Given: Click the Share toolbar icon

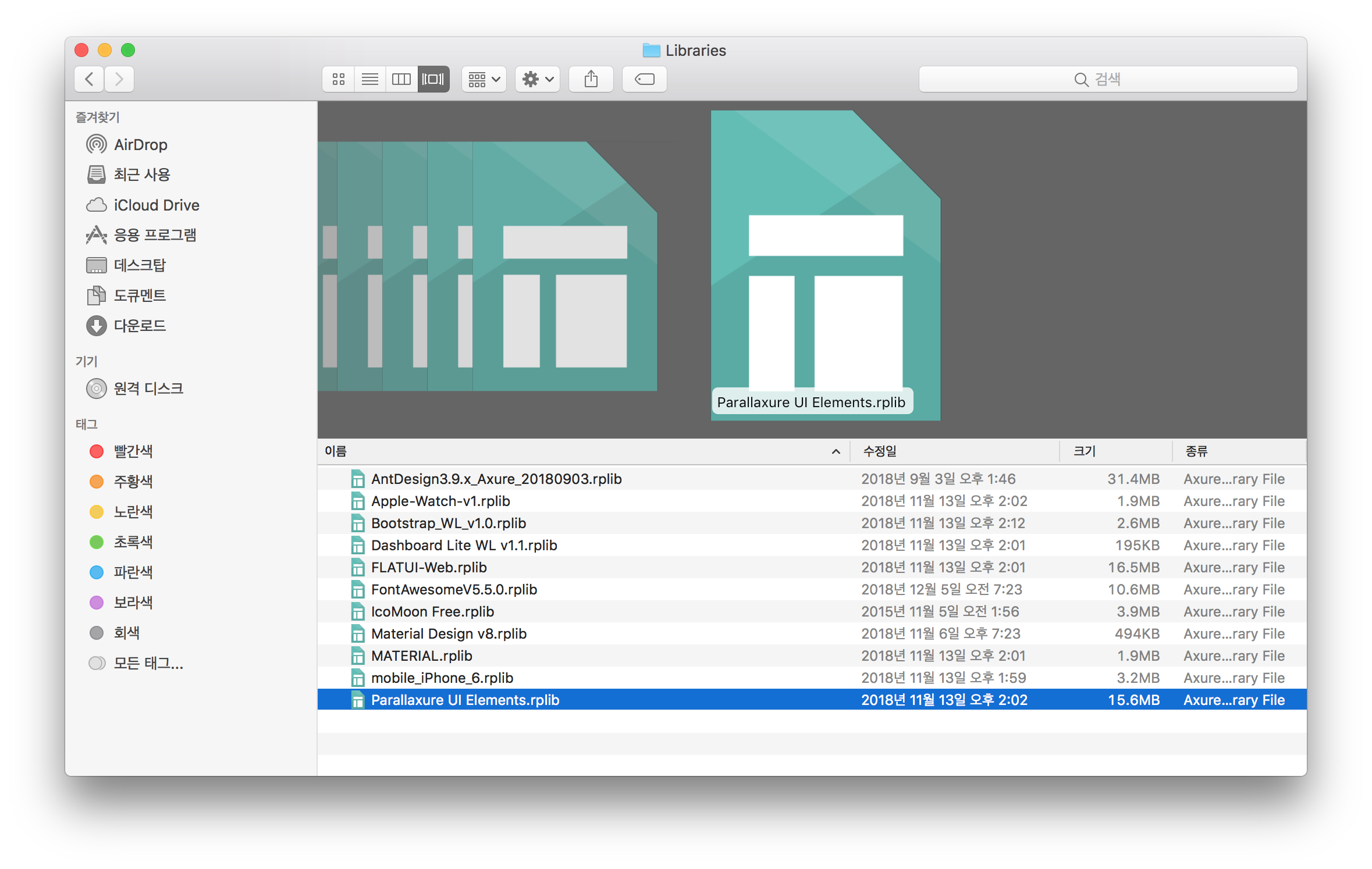Looking at the screenshot, I should pos(591,79).
